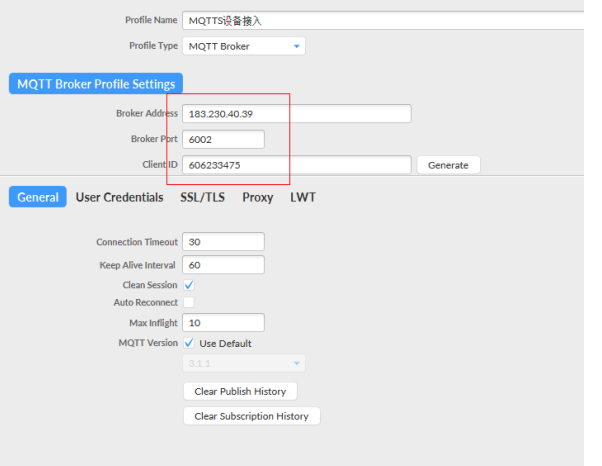Toggle MQTT Version Use Default checkbox
Screen dimensions: 602x466
pyautogui.click(x=189, y=343)
